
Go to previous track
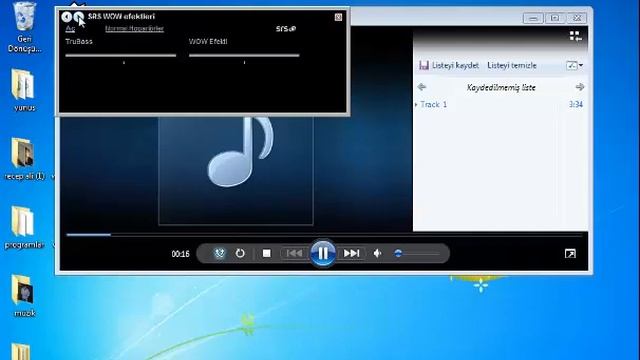[294, 253]
